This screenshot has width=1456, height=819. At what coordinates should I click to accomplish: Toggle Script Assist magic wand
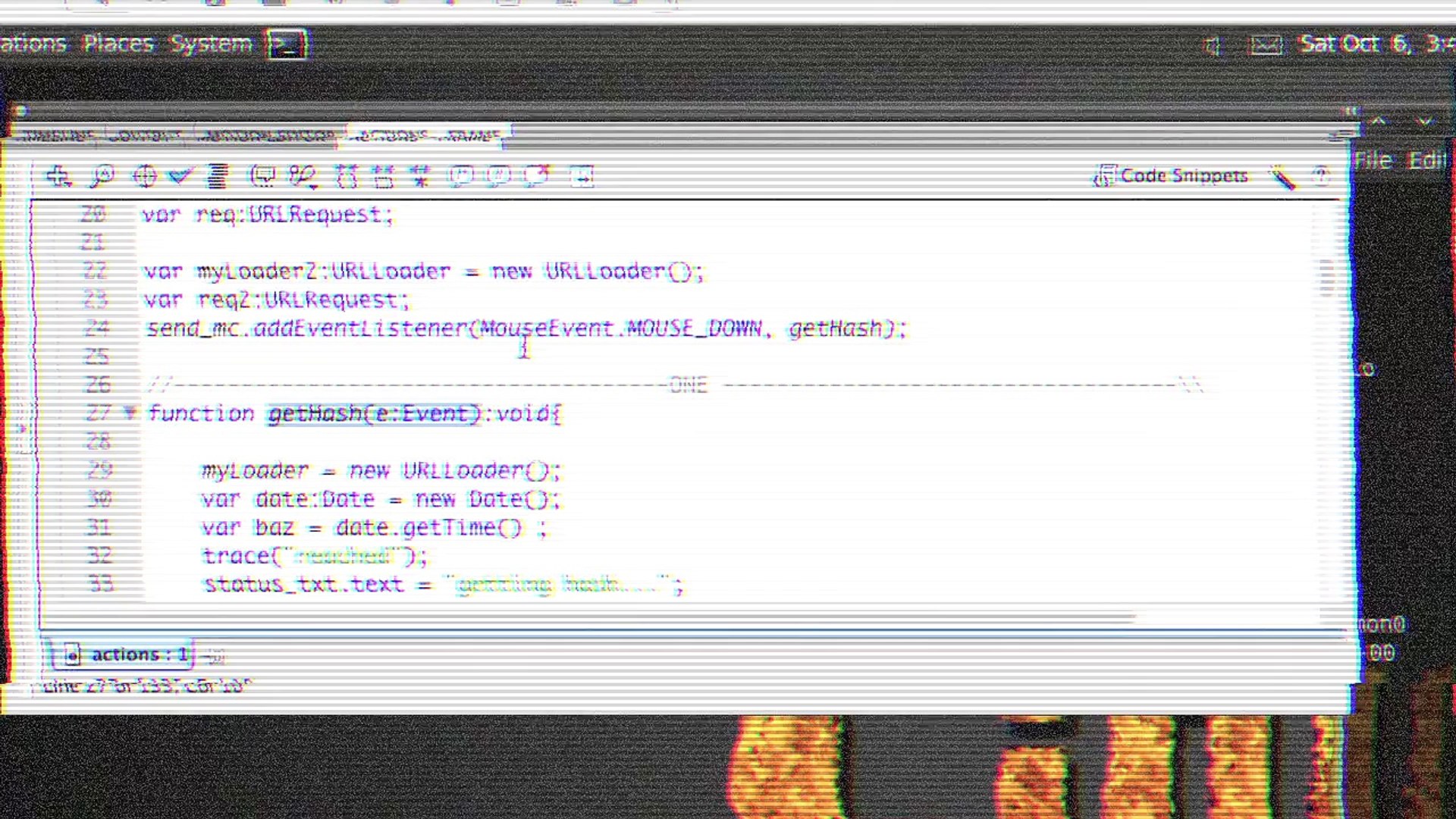1283,177
